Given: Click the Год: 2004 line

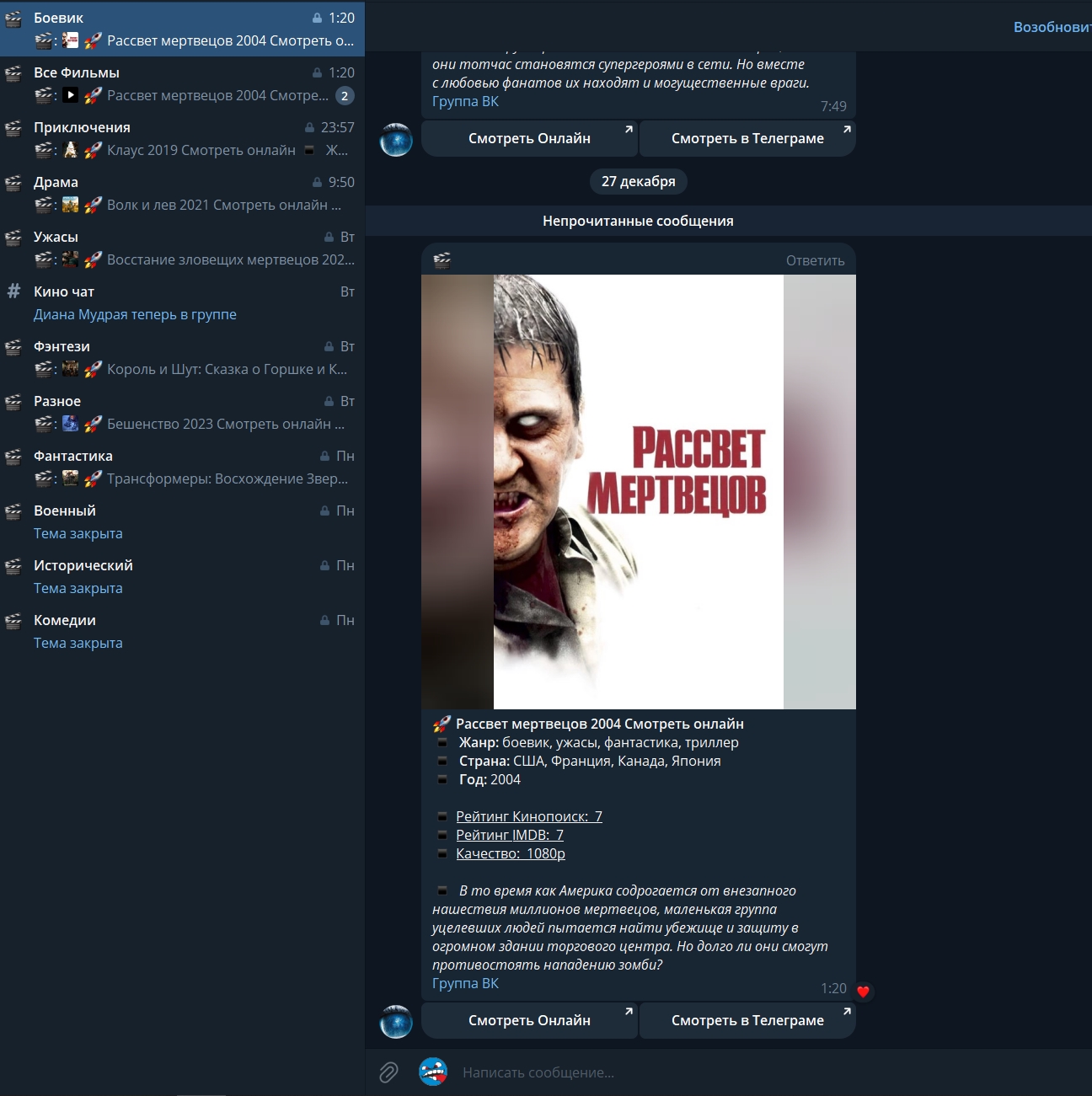Looking at the screenshot, I should (490, 779).
